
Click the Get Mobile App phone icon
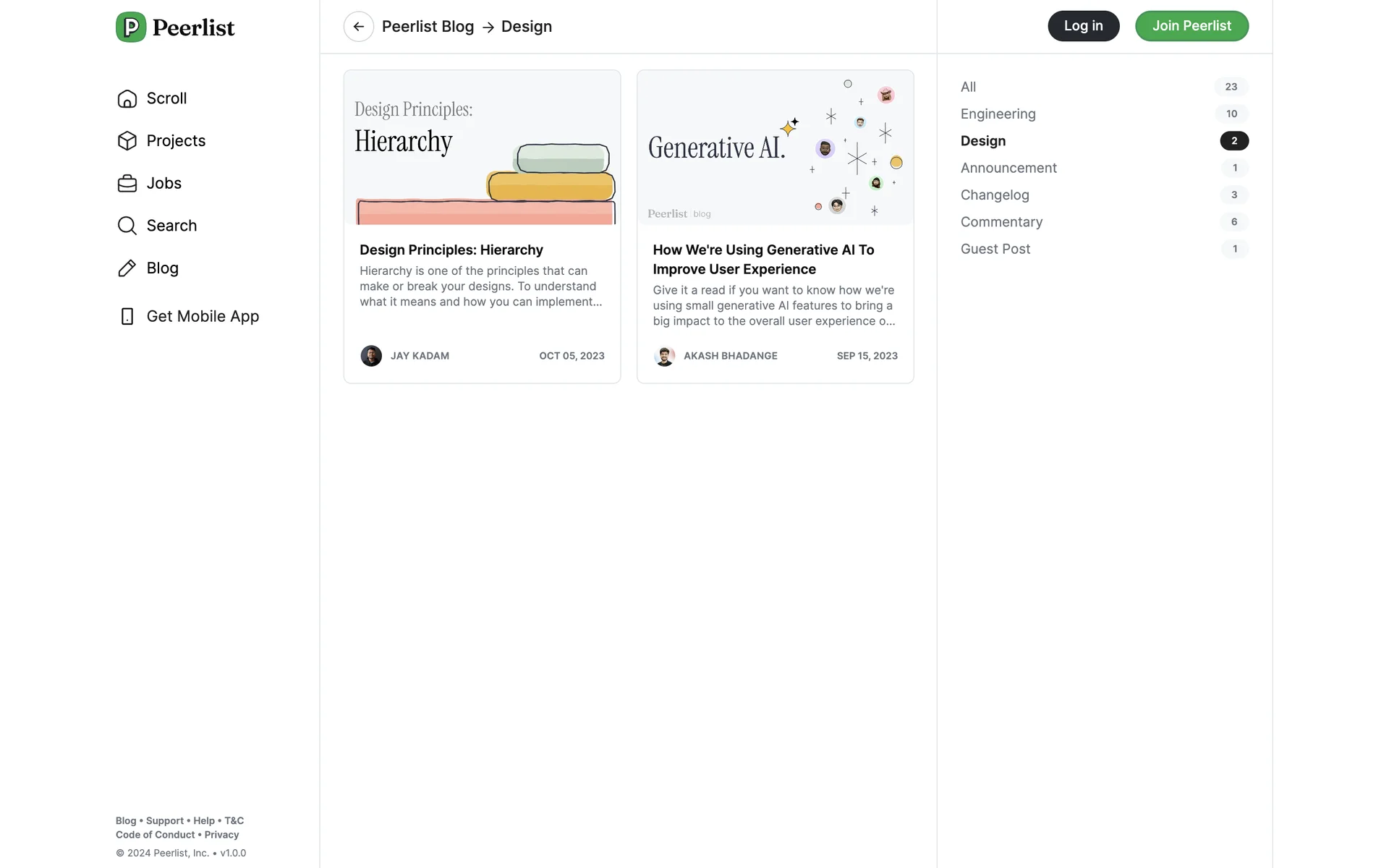tap(127, 316)
